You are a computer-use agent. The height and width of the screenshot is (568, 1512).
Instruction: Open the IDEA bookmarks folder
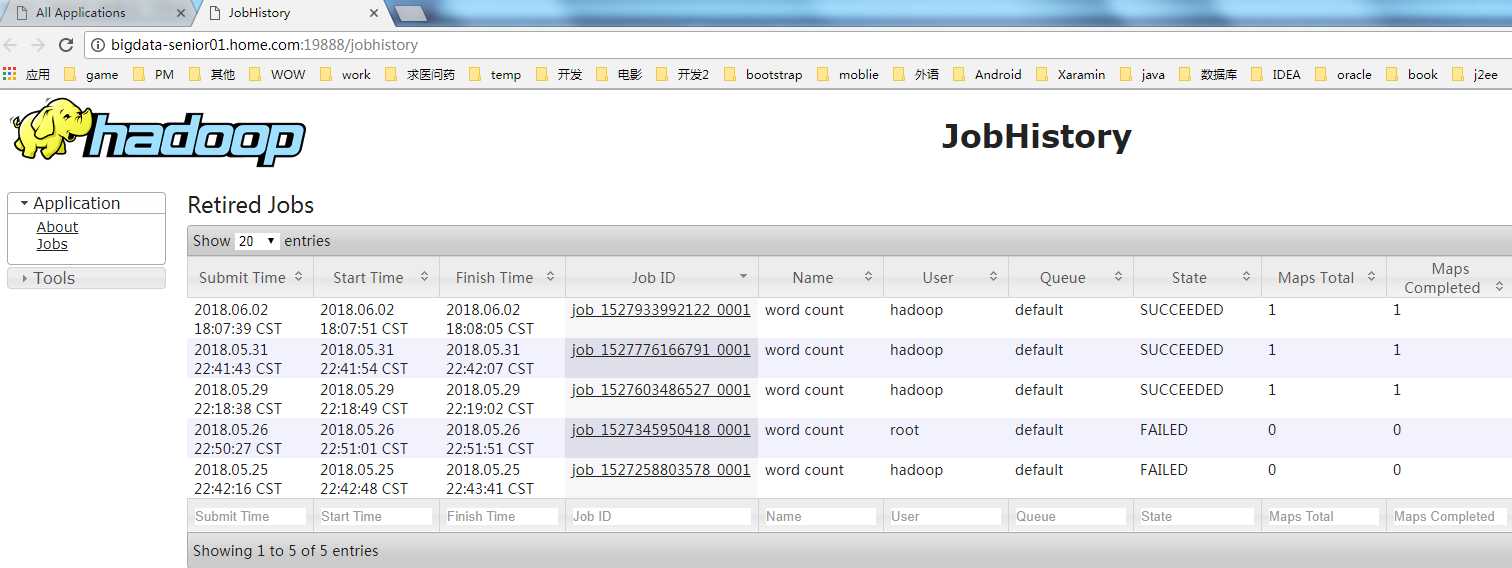tap(1275, 74)
